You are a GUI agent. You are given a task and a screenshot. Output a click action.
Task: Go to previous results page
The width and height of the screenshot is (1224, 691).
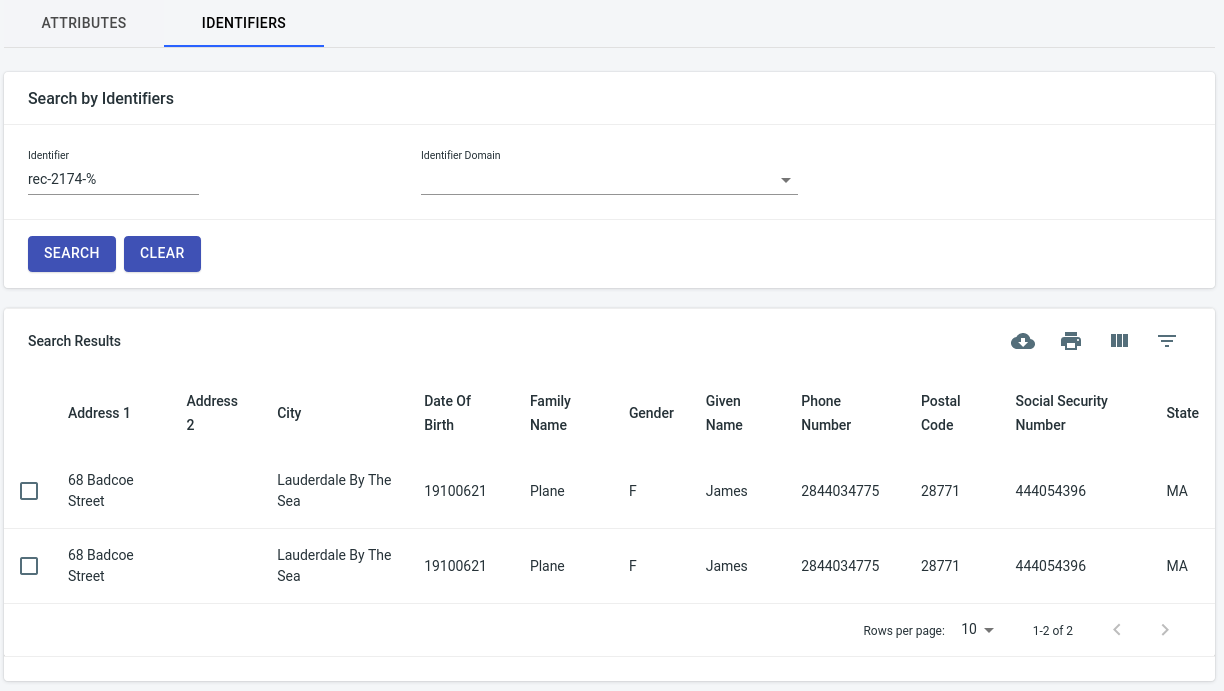[x=1117, y=630]
